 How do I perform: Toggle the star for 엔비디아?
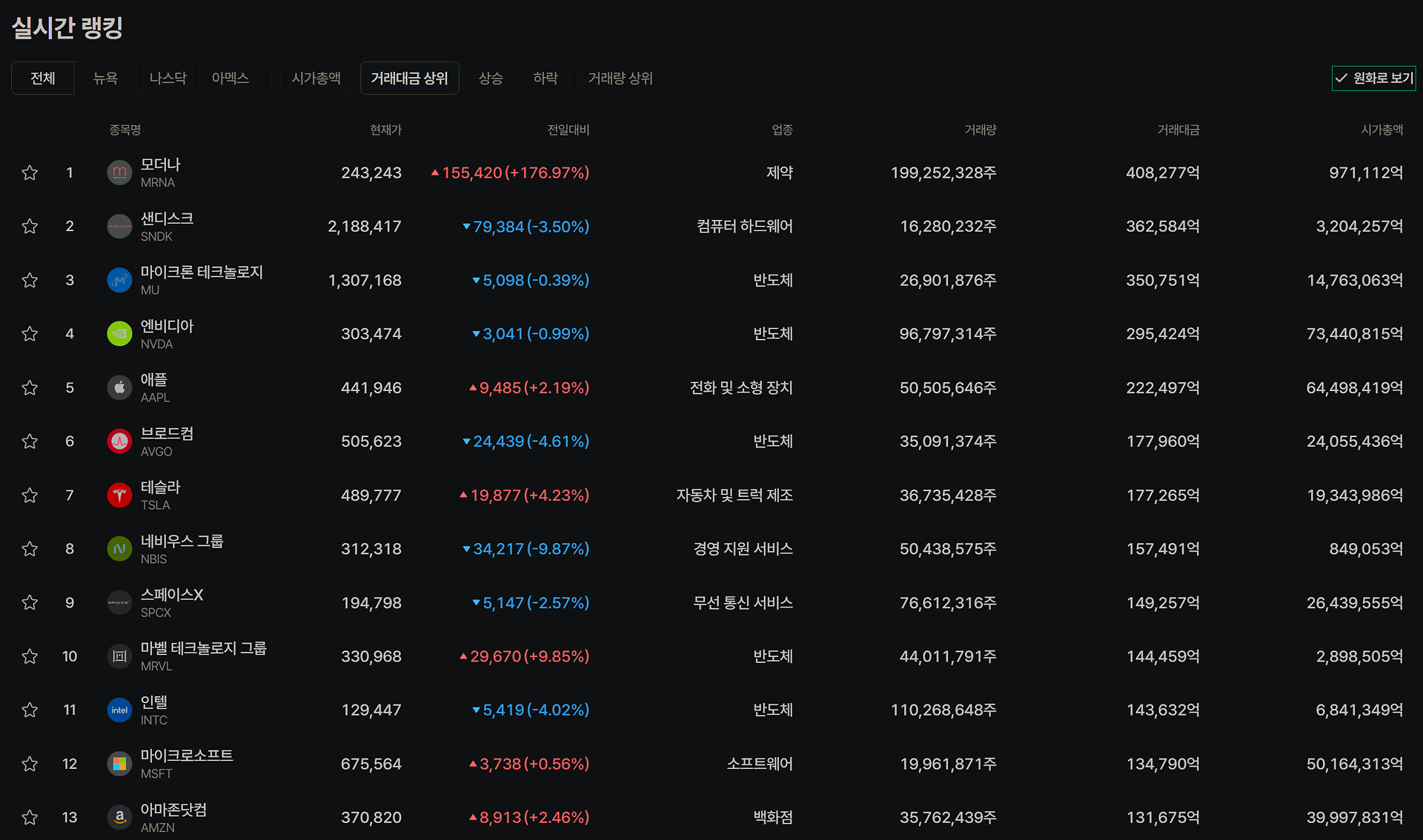click(30, 334)
